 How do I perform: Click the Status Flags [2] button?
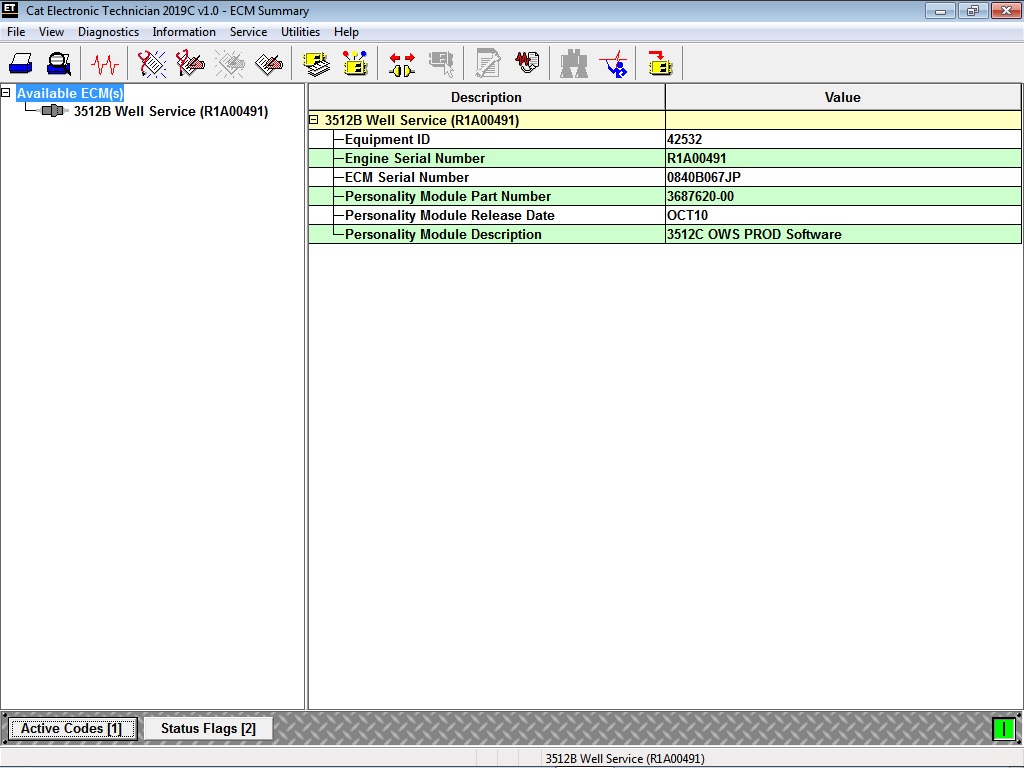tap(208, 728)
